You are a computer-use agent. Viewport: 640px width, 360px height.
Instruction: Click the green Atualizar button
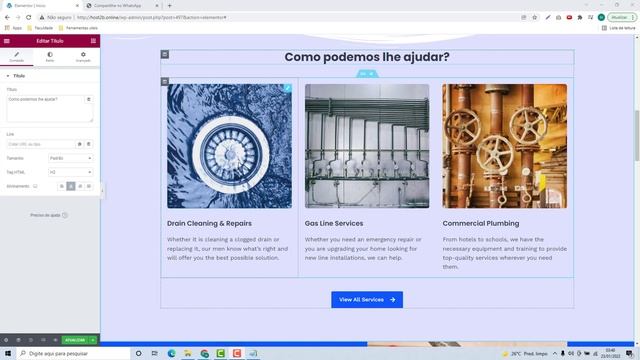pos(75,340)
